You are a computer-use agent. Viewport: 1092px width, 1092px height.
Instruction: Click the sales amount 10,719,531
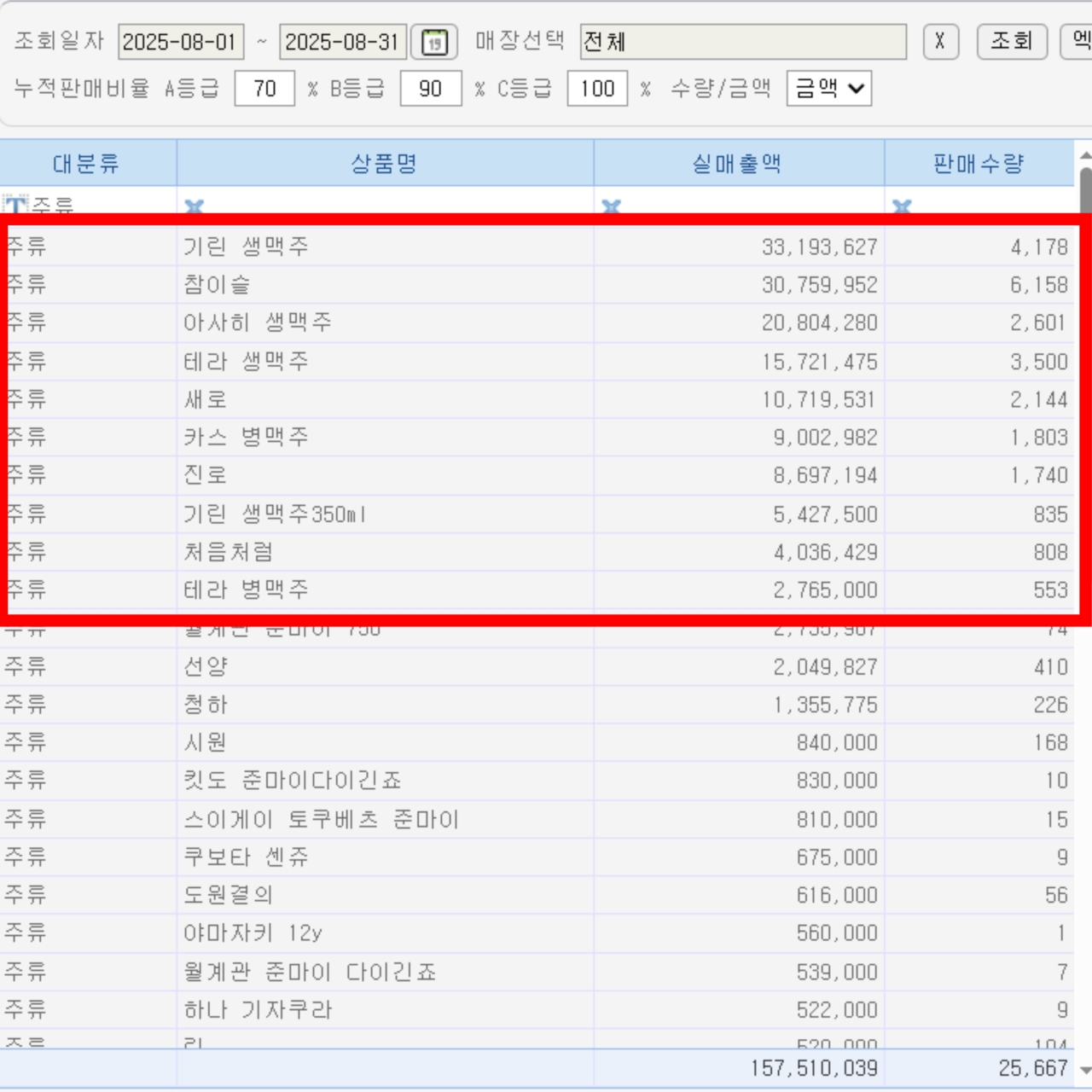click(x=819, y=399)
